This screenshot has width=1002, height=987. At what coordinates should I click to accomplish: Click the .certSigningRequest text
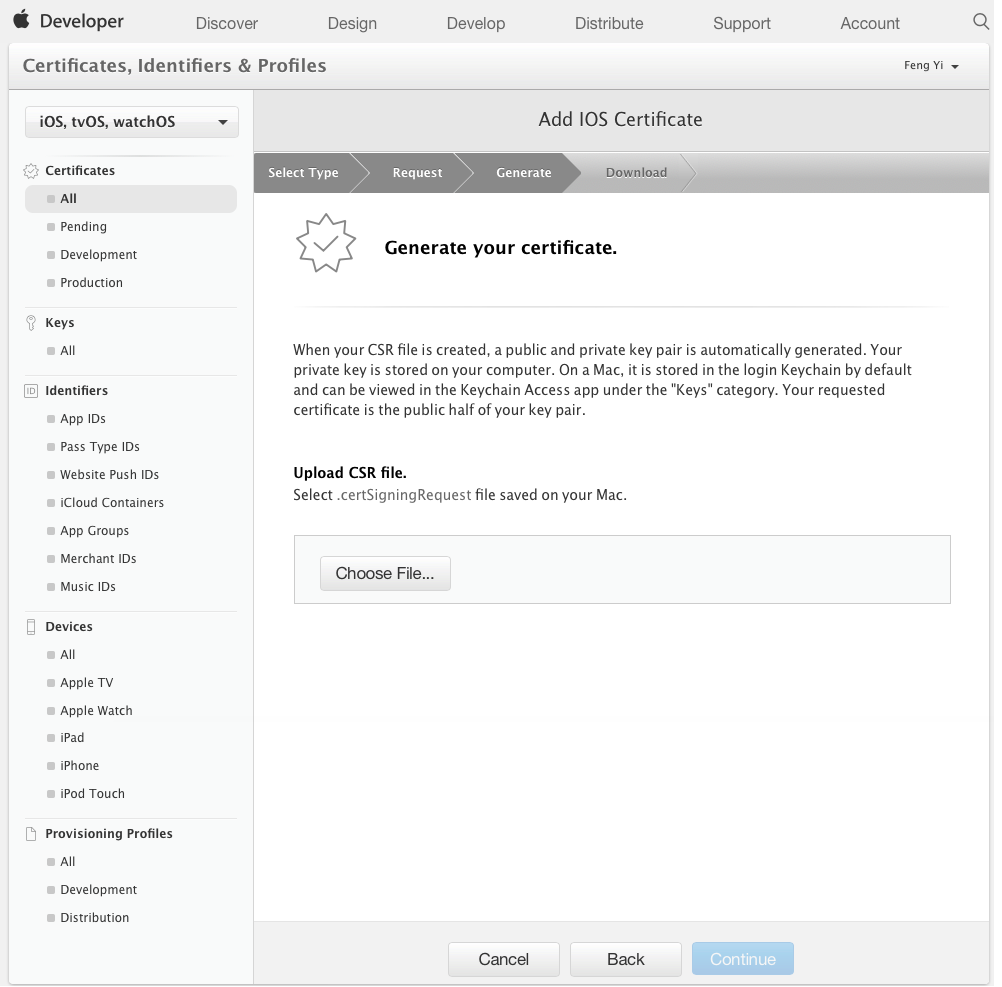[404, 495]
